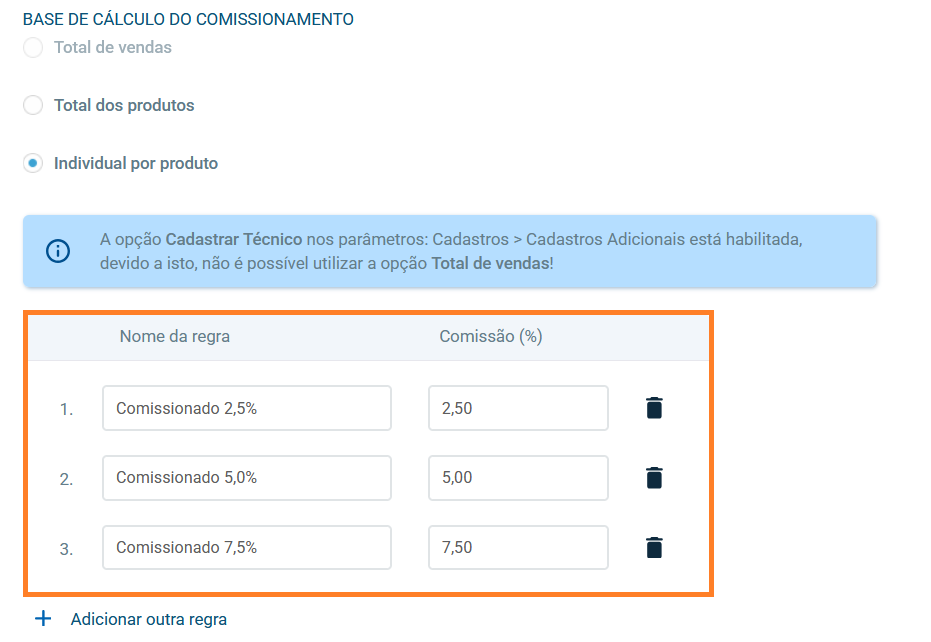Click row number 3 in the rules table

pyautogui.click(x=66, y=549)
